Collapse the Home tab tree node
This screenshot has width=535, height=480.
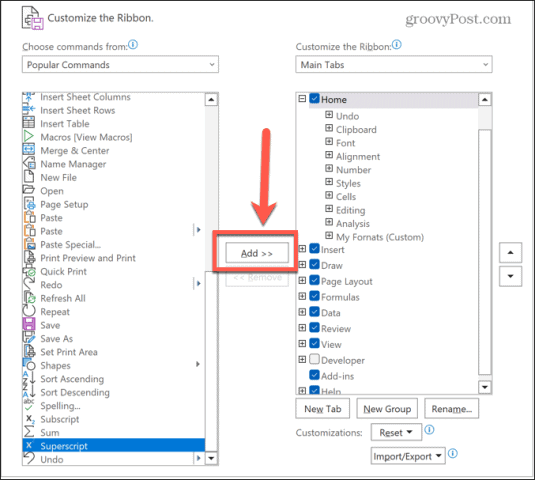click(x=302, y=99)
